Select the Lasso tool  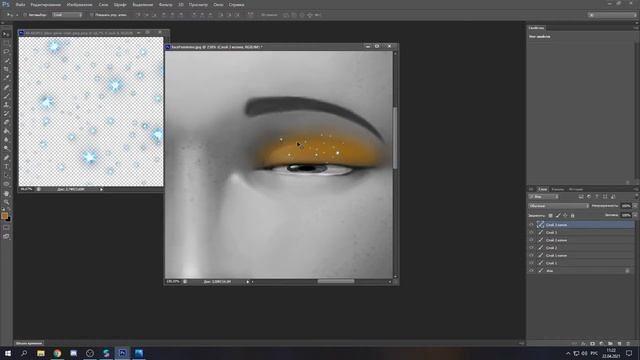coord(6,52)
